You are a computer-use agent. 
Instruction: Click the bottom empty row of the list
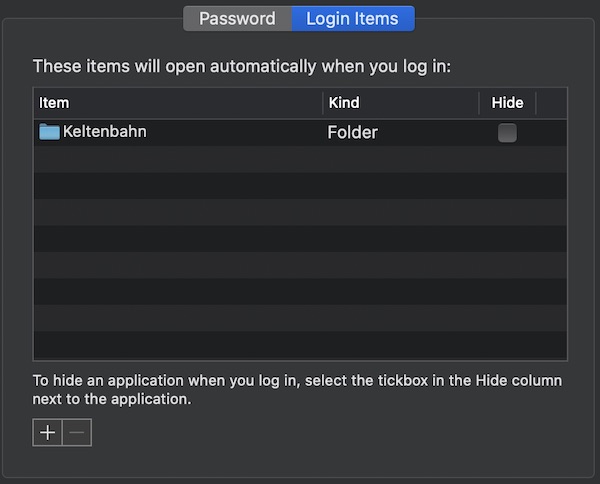click(x=300, y=345)
